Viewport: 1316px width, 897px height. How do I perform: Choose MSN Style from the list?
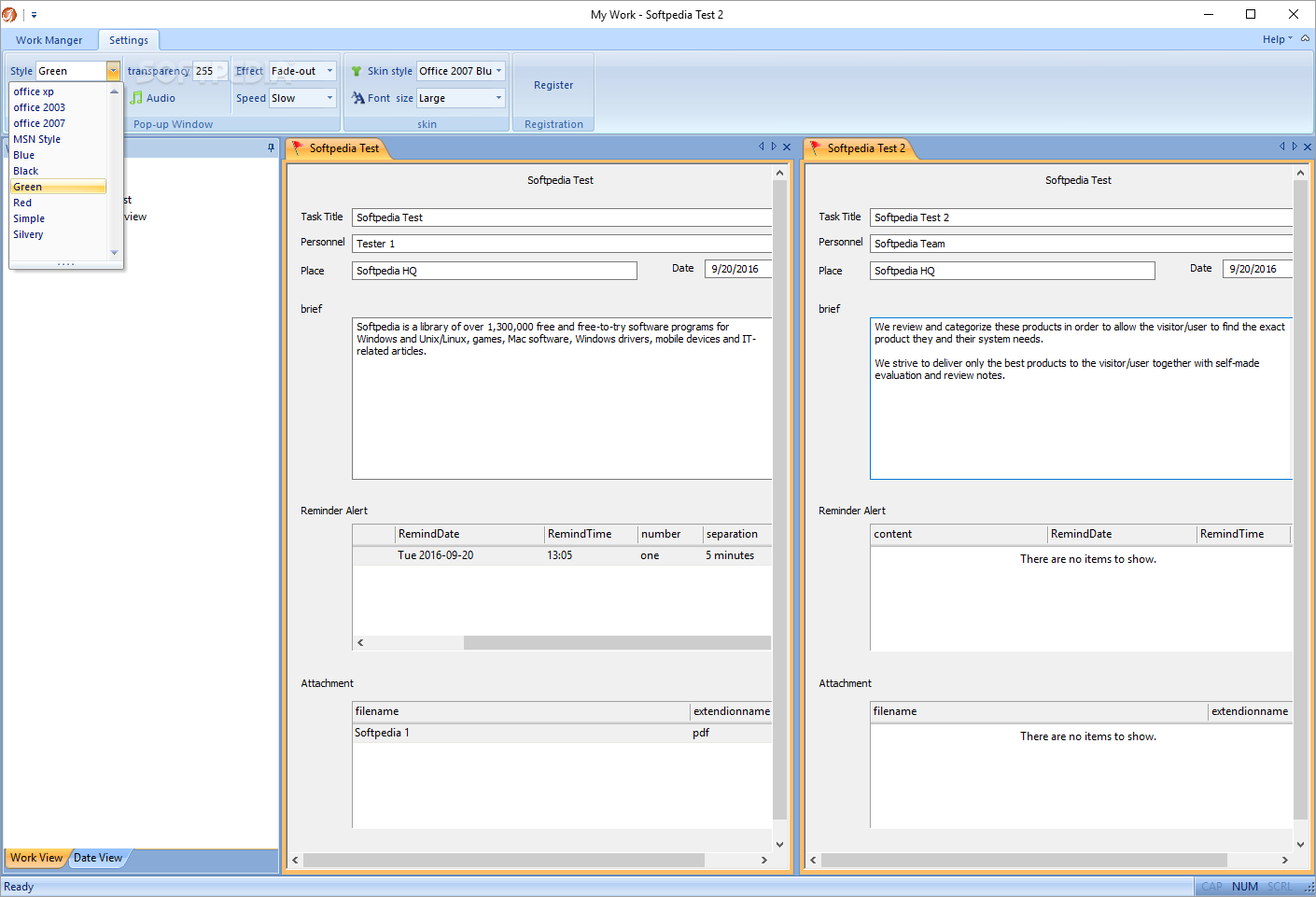[59, 139]
